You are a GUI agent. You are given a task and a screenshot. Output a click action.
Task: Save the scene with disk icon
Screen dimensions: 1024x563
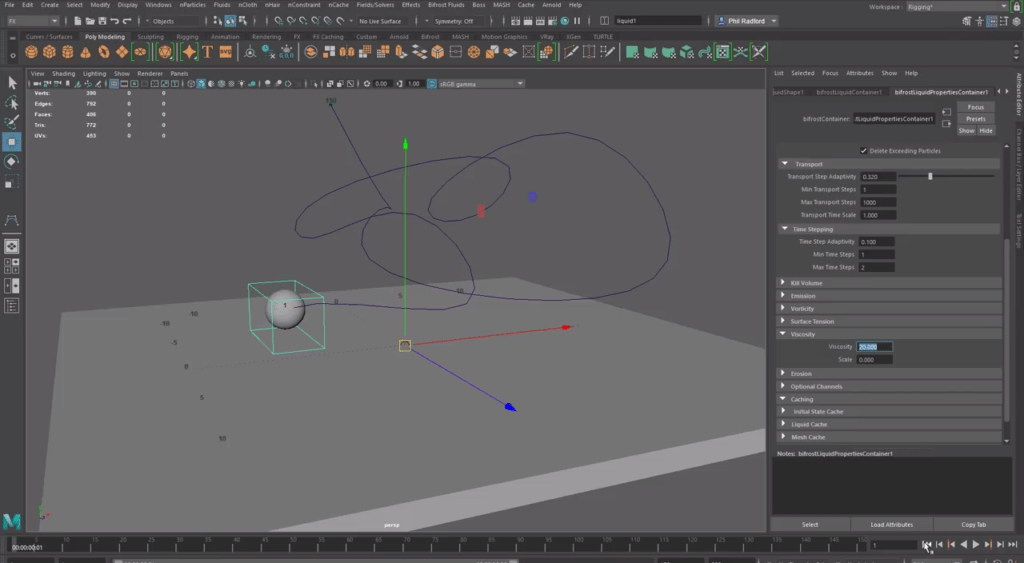tap(102, 21)
